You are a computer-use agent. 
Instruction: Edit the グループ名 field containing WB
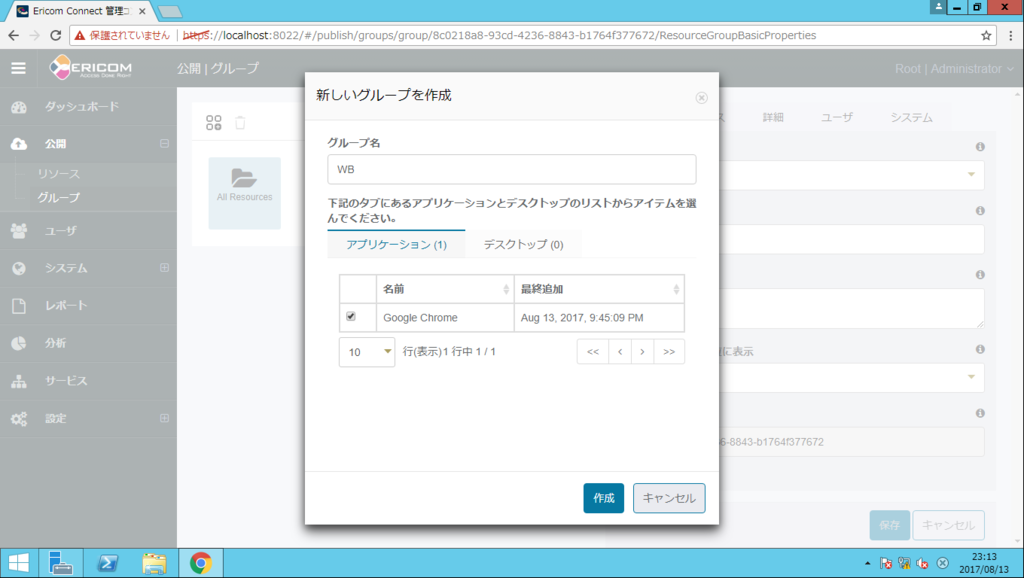511,169
